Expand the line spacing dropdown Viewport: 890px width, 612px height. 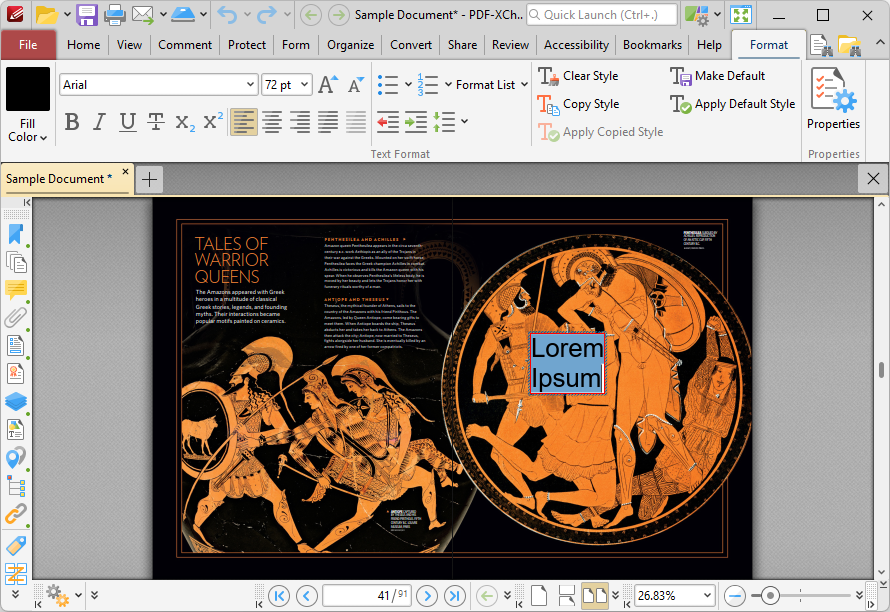pyautogui.click(x=465, y=121)
